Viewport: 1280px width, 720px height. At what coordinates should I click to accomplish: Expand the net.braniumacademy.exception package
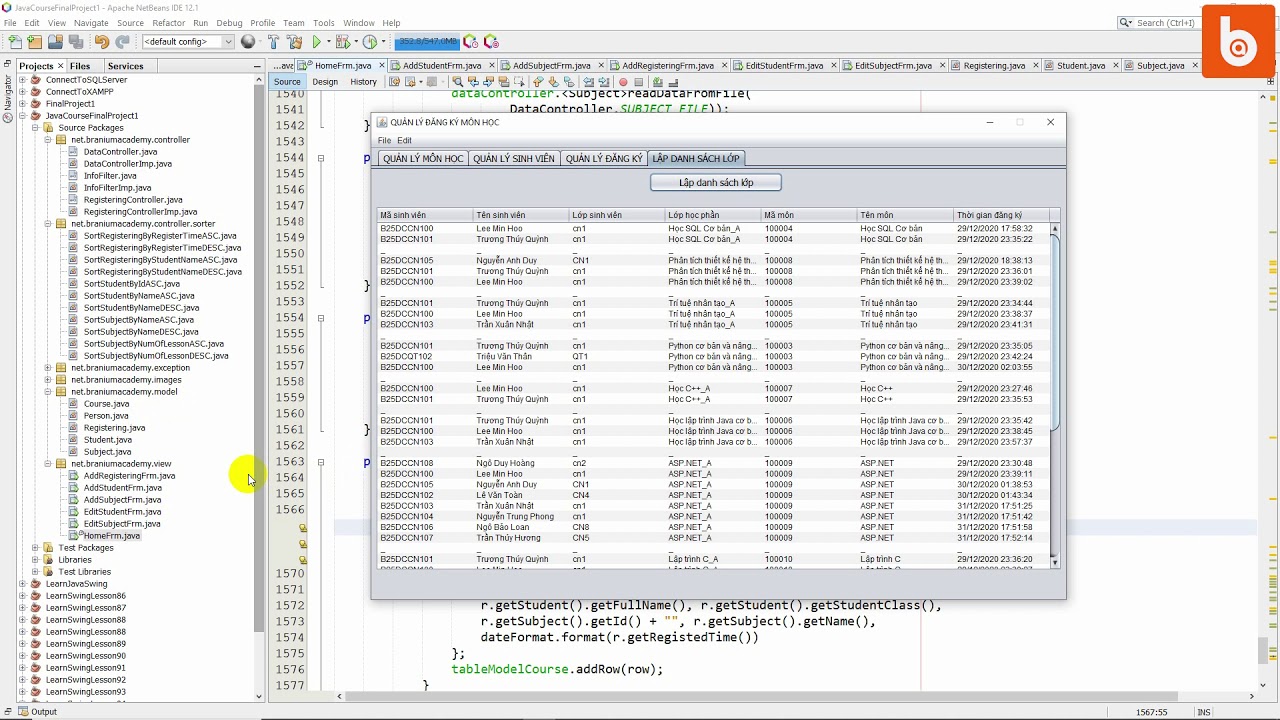48,368
